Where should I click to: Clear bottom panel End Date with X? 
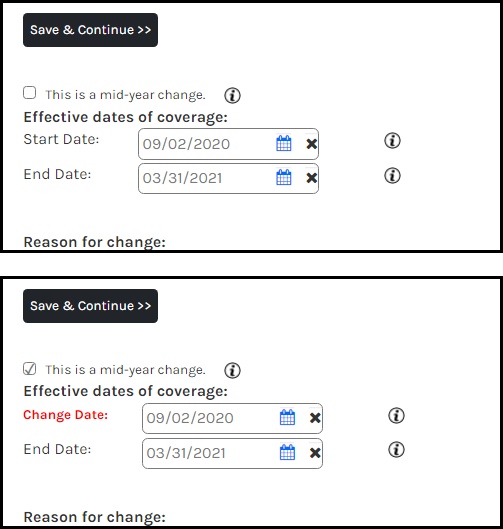click(315, 453)
